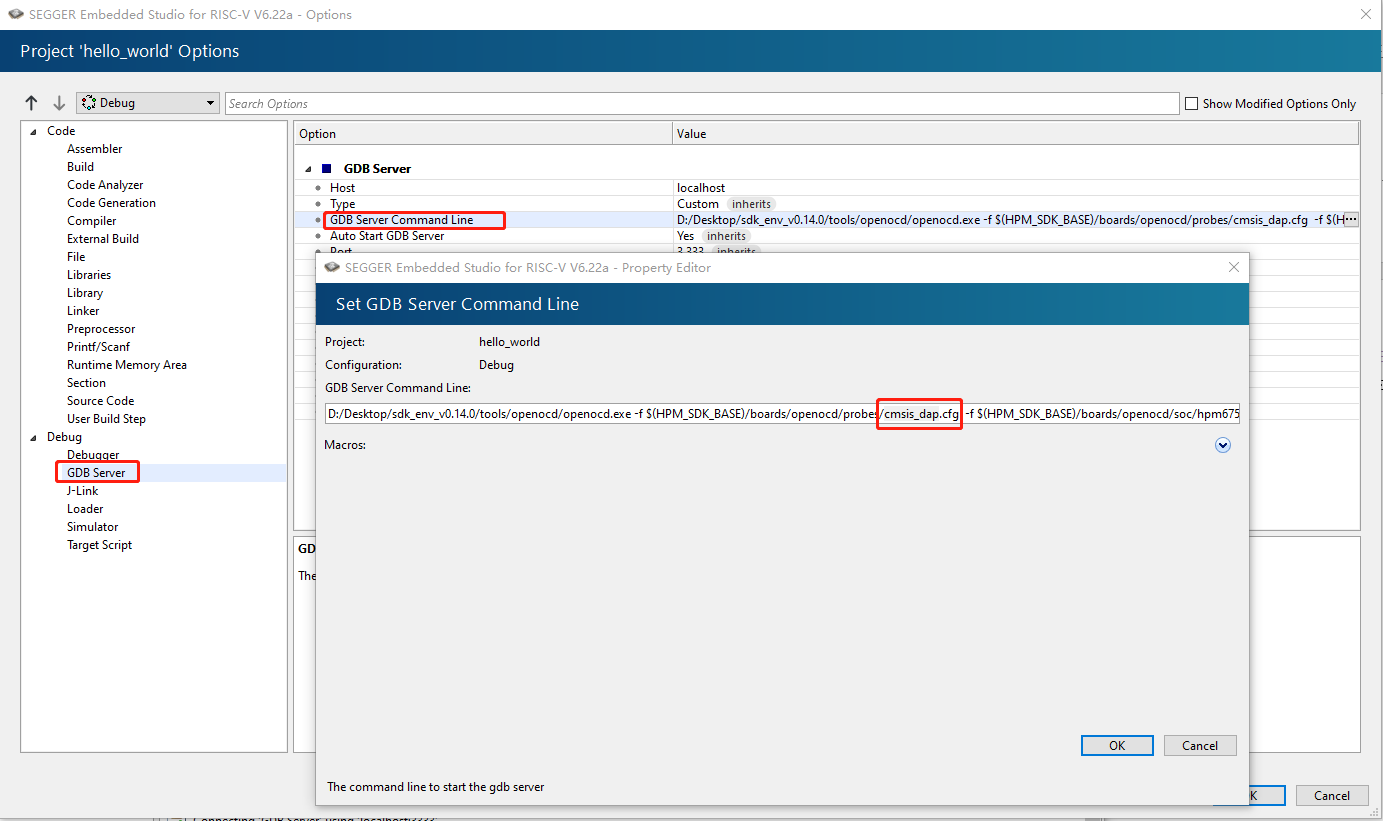Select J-Link tree item
1383x821 pixels.
(83, 491)
